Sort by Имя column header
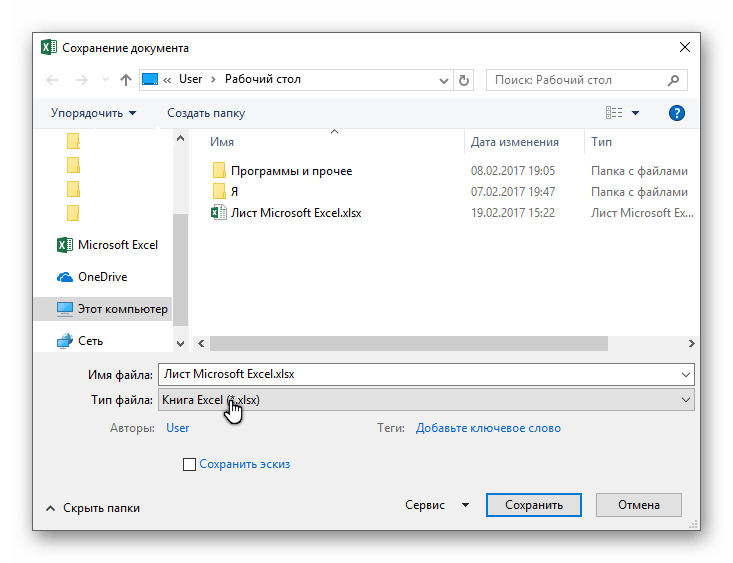The image size is (733, 563). pyautogui.click(x=222, y=142)
